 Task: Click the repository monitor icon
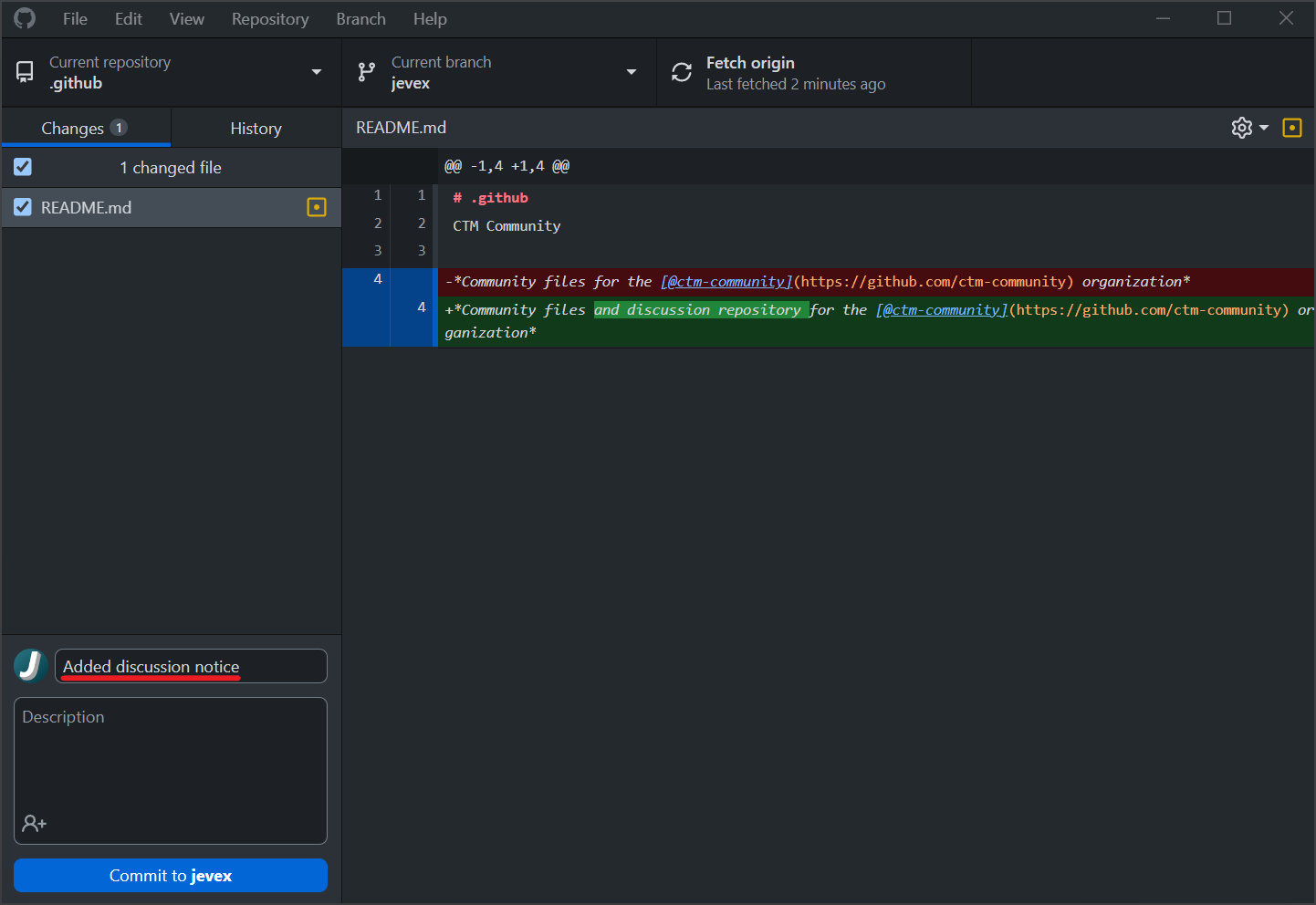(x=25, y=72)
